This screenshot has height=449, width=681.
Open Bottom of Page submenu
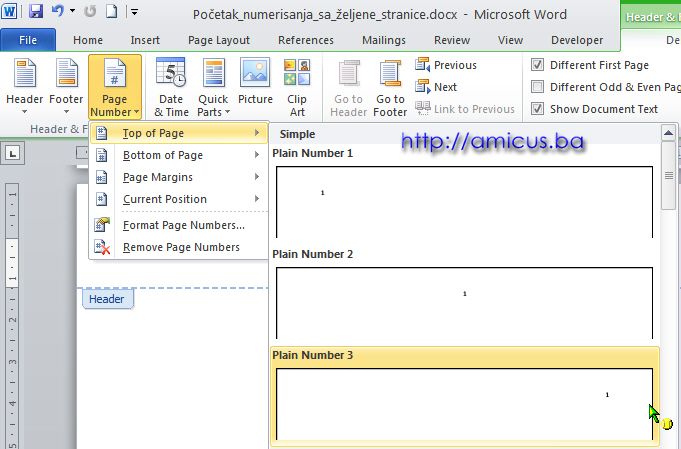(179, 155)
